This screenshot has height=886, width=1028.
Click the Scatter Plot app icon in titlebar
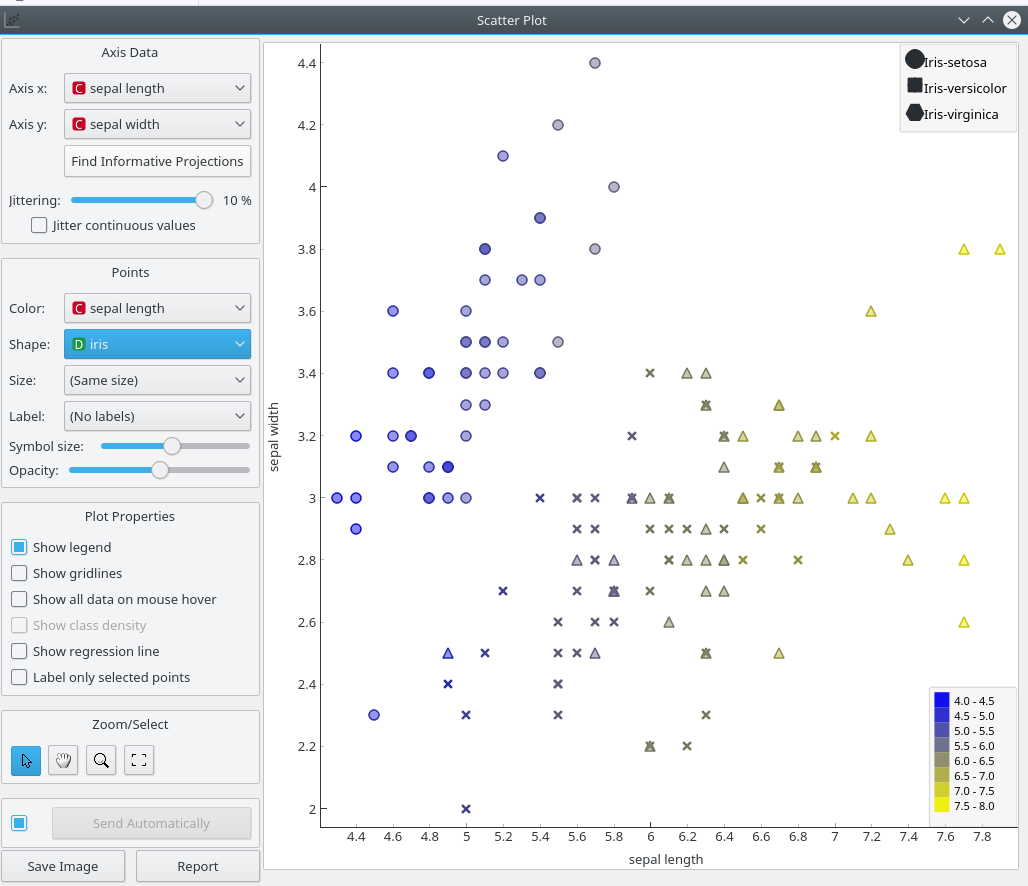click(11, 20)
